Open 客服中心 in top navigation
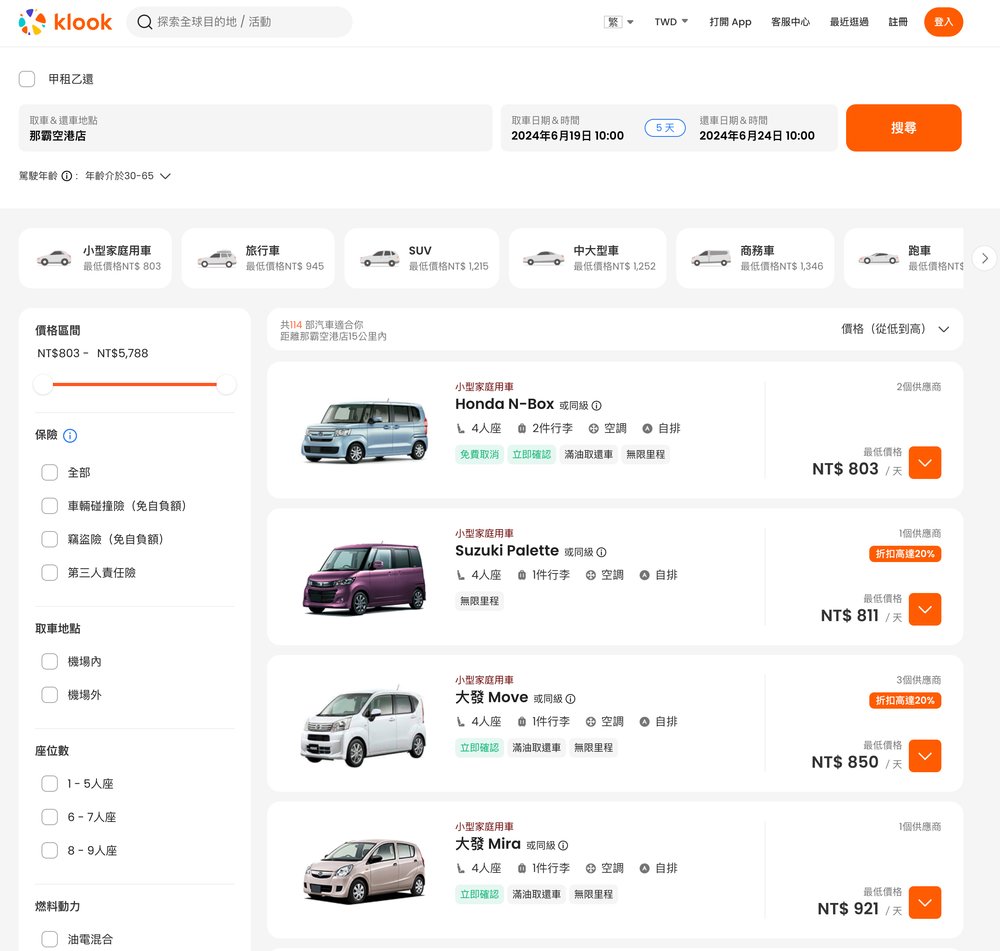The height and width of the screenshot is (951, 1000). pos(790,22)
